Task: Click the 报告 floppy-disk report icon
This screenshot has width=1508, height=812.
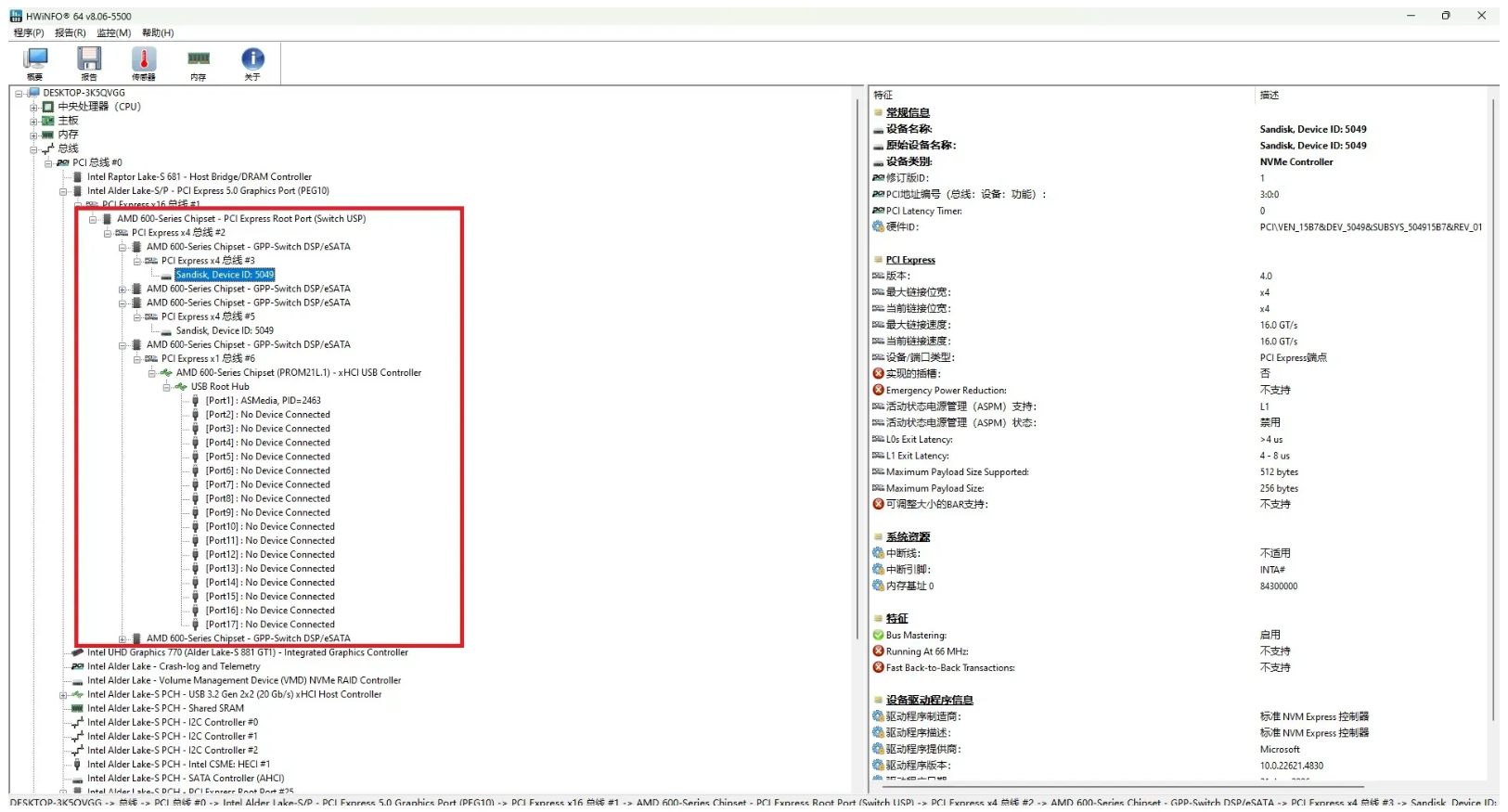Action: click(x=89, y=59)
